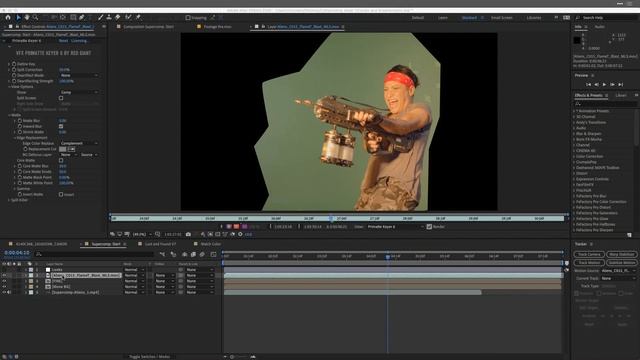Viewport: 640px width, 360px height.
Task: Open the BG Defocus Layer None dropdown
Action: tap(69, 155)
